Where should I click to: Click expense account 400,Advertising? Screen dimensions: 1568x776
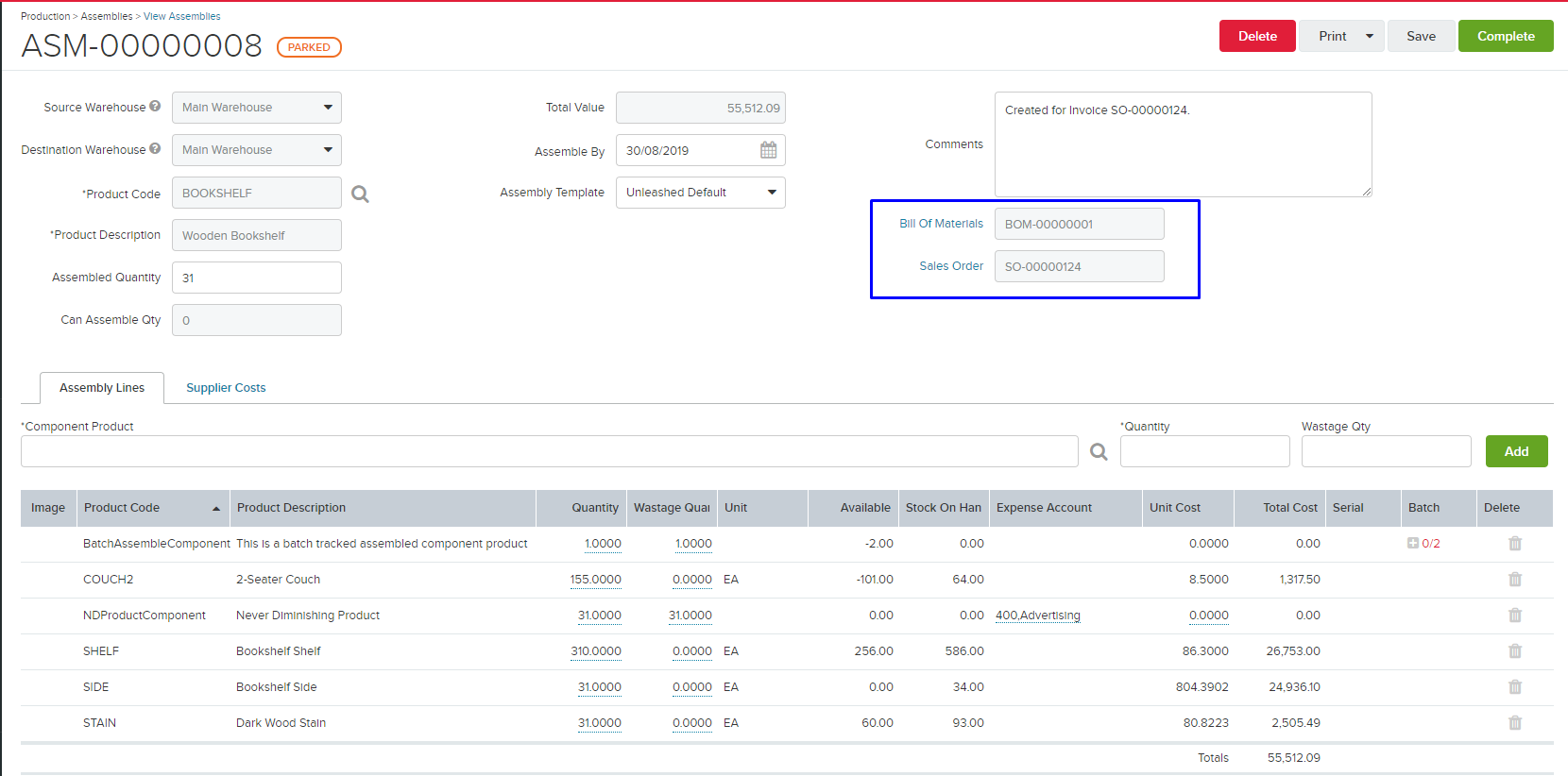pyautogui.click(x=1038, y=616)
